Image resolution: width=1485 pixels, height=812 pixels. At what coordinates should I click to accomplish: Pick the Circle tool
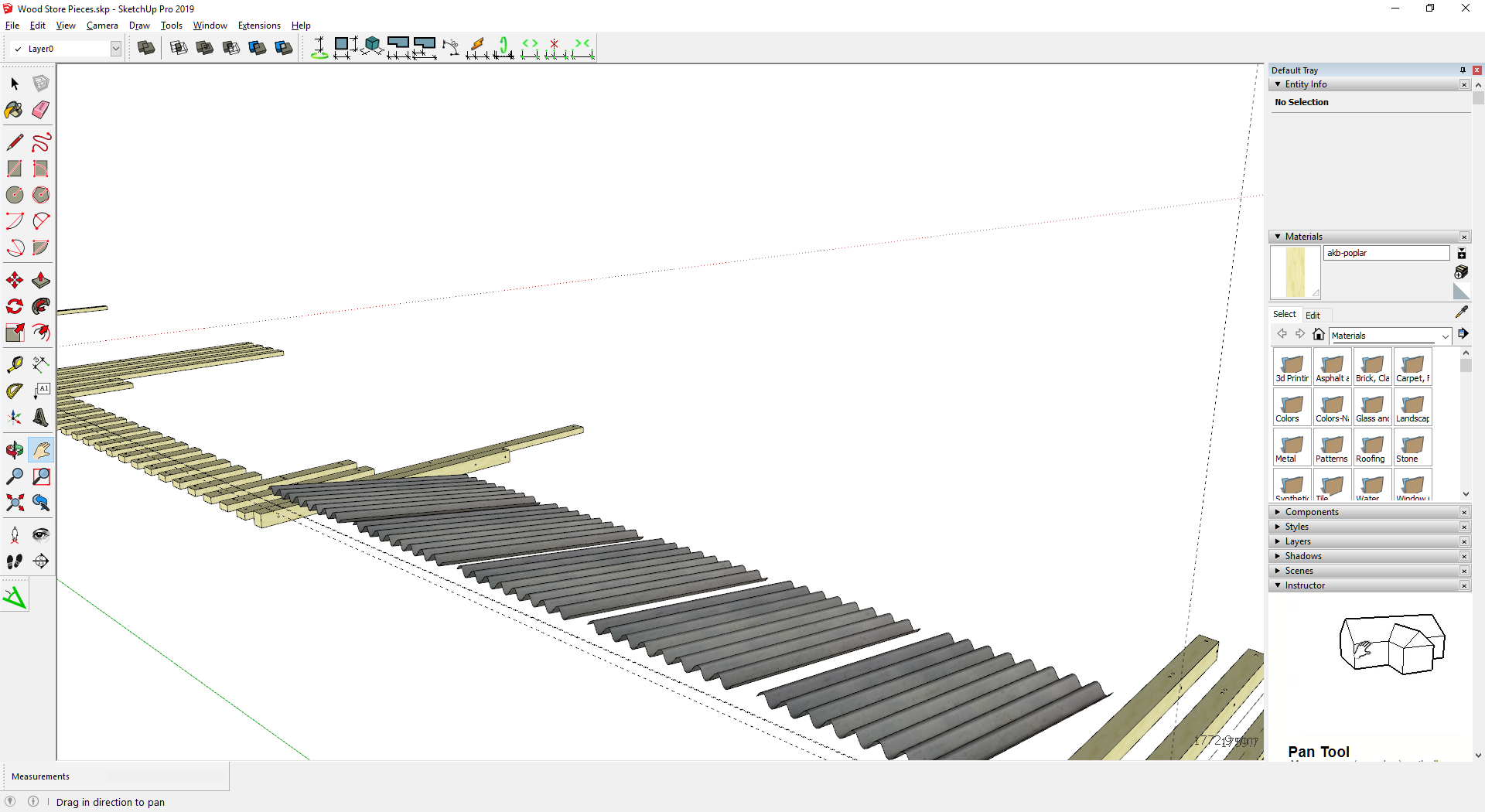(x=15, y=195)
